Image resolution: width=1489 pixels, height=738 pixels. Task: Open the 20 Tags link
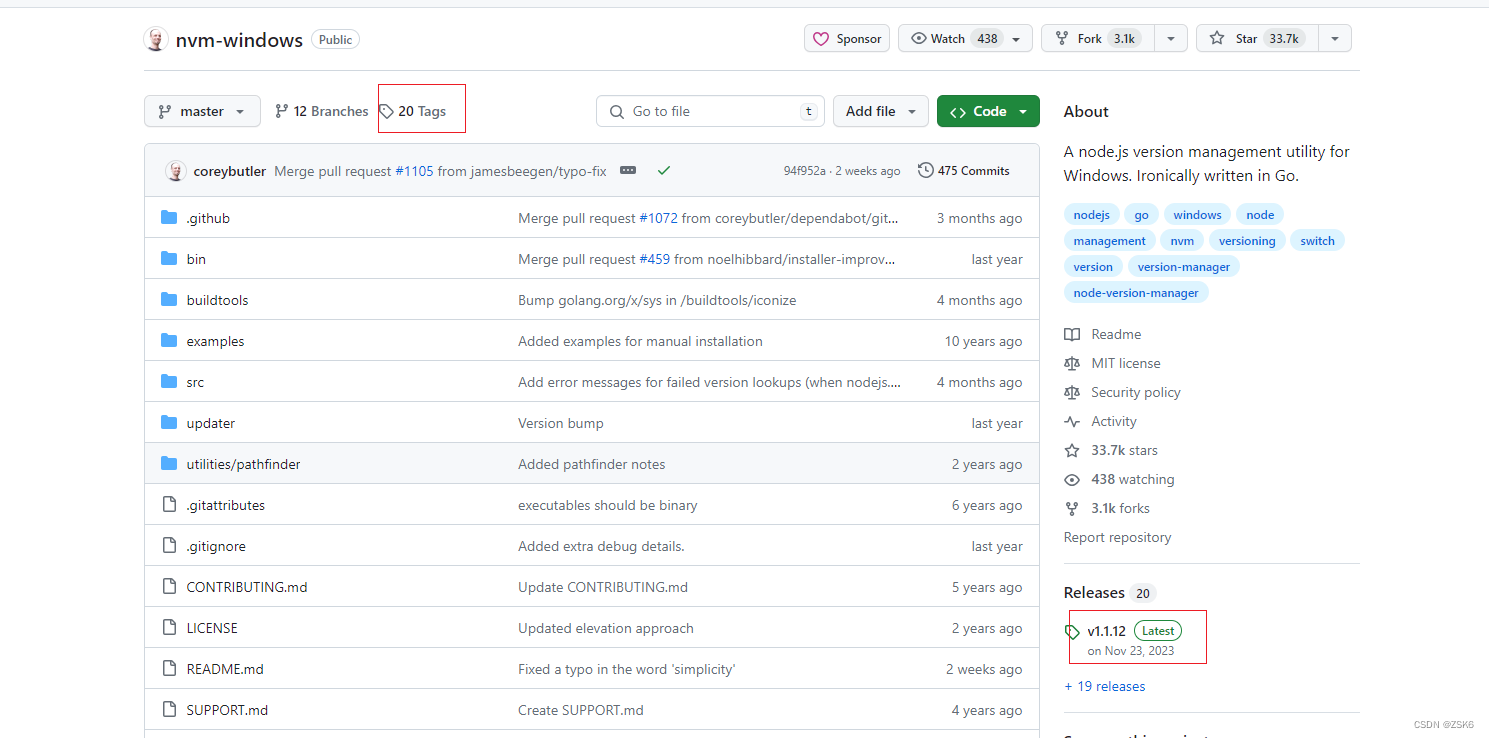pos(413,111)
